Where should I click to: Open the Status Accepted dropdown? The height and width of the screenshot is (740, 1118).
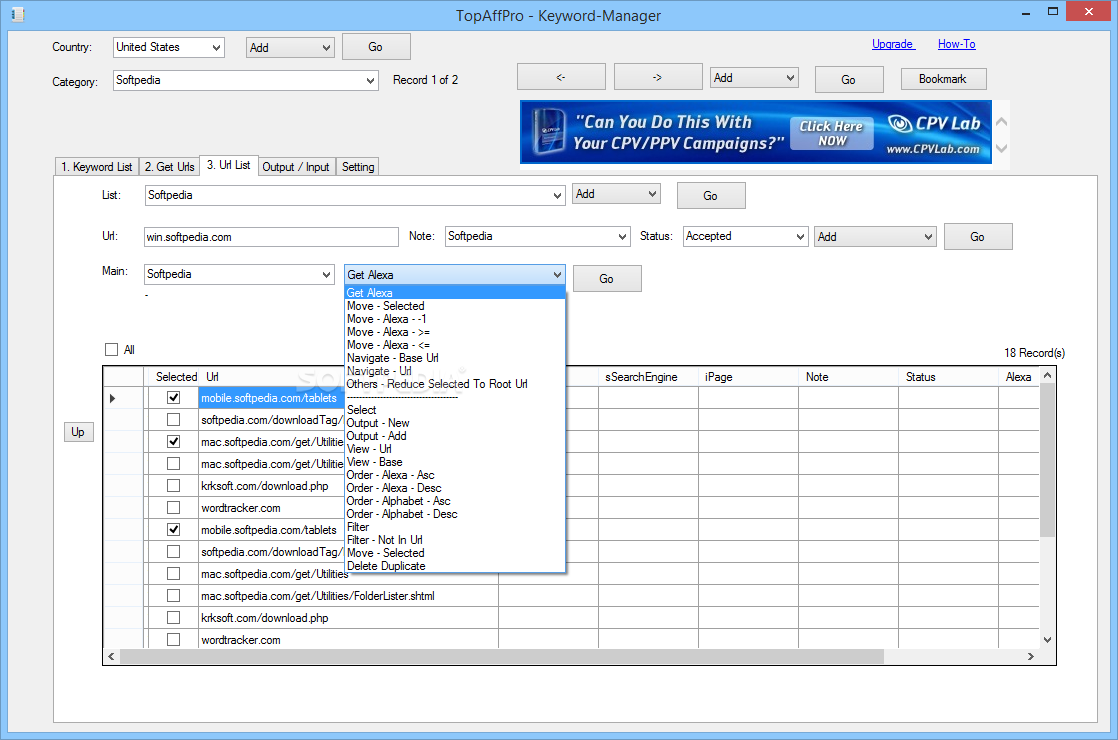pyautogui.click(x=800, y=237)
